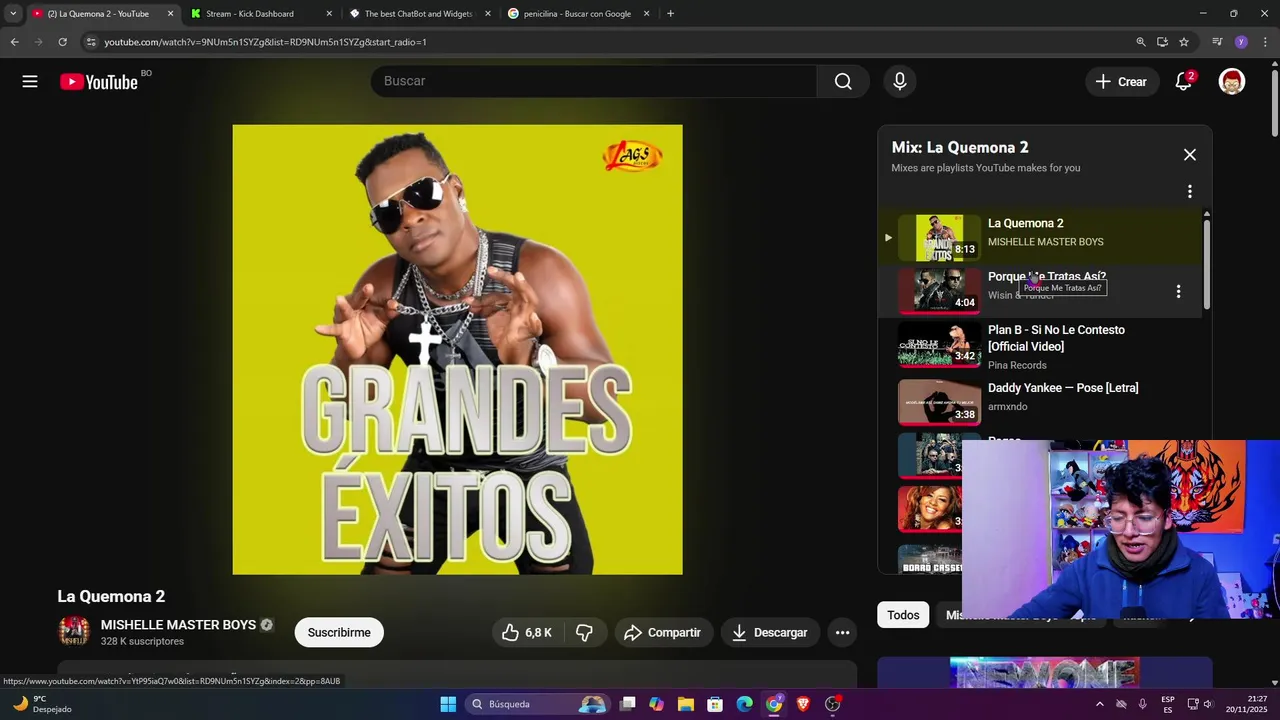Dislike the video with thumbs down
The width and height of the screenshot is (1280, 720).
click(584, 632)
